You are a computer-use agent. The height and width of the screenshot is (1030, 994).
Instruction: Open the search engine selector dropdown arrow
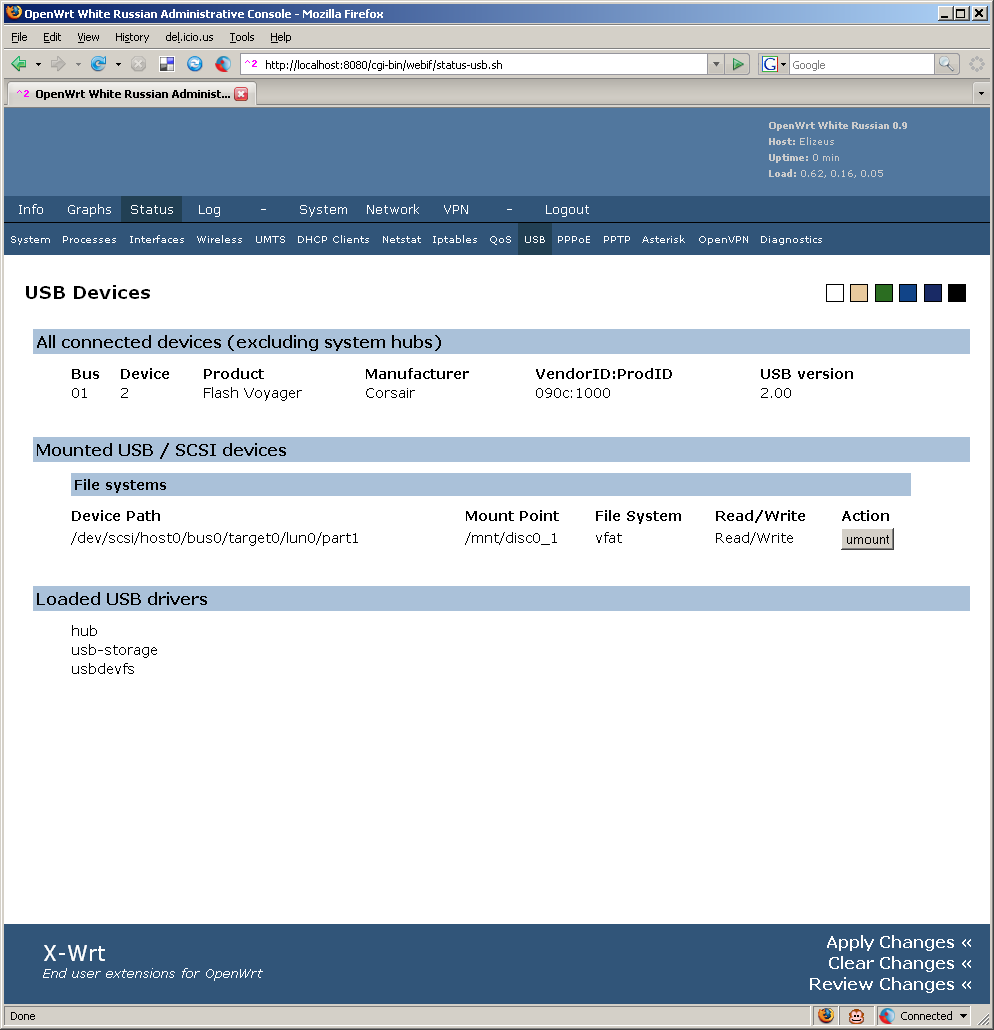click(x=783, y=64)
